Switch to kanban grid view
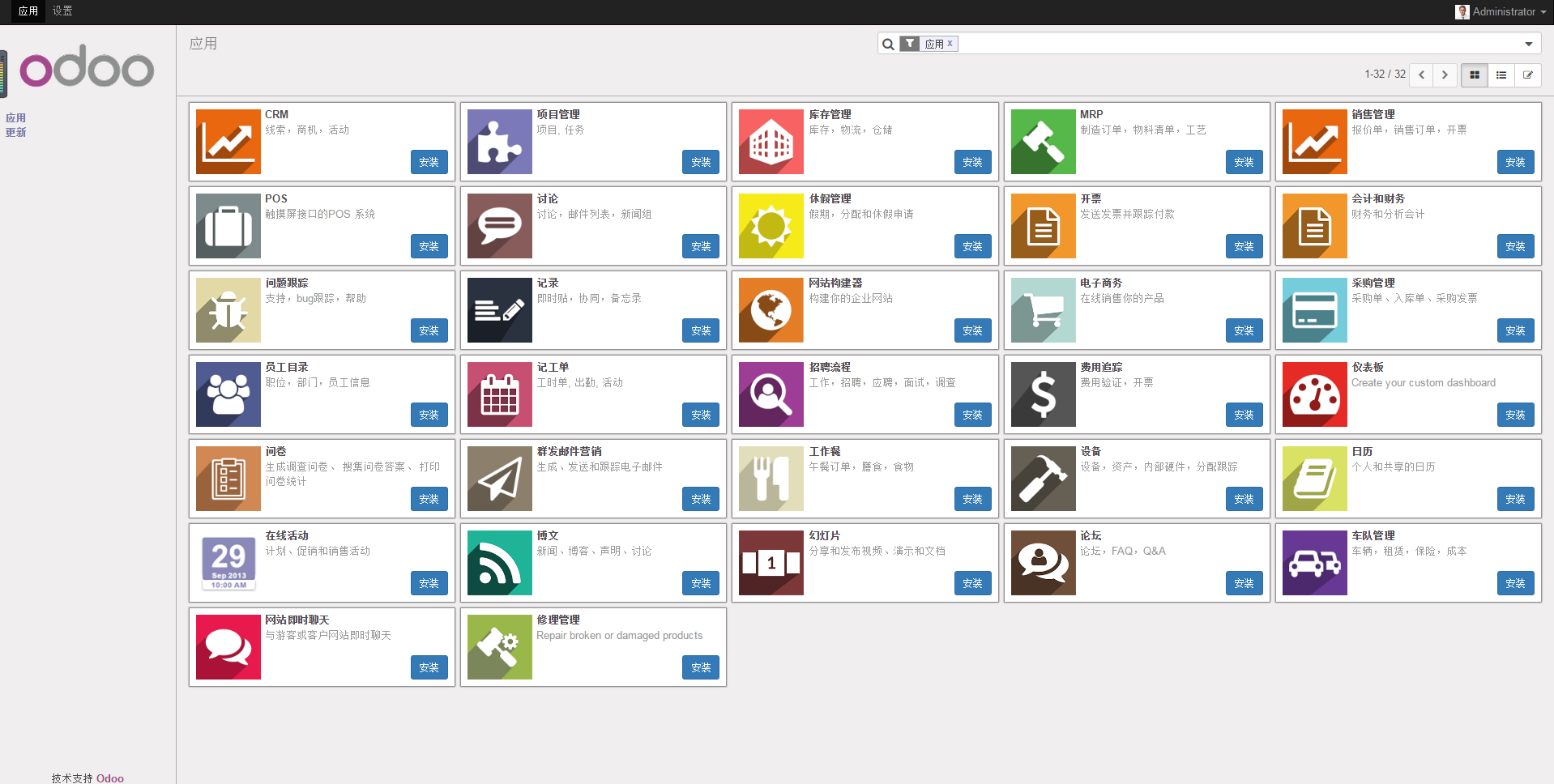The image size is (1554, 784). click(1474, 75)
